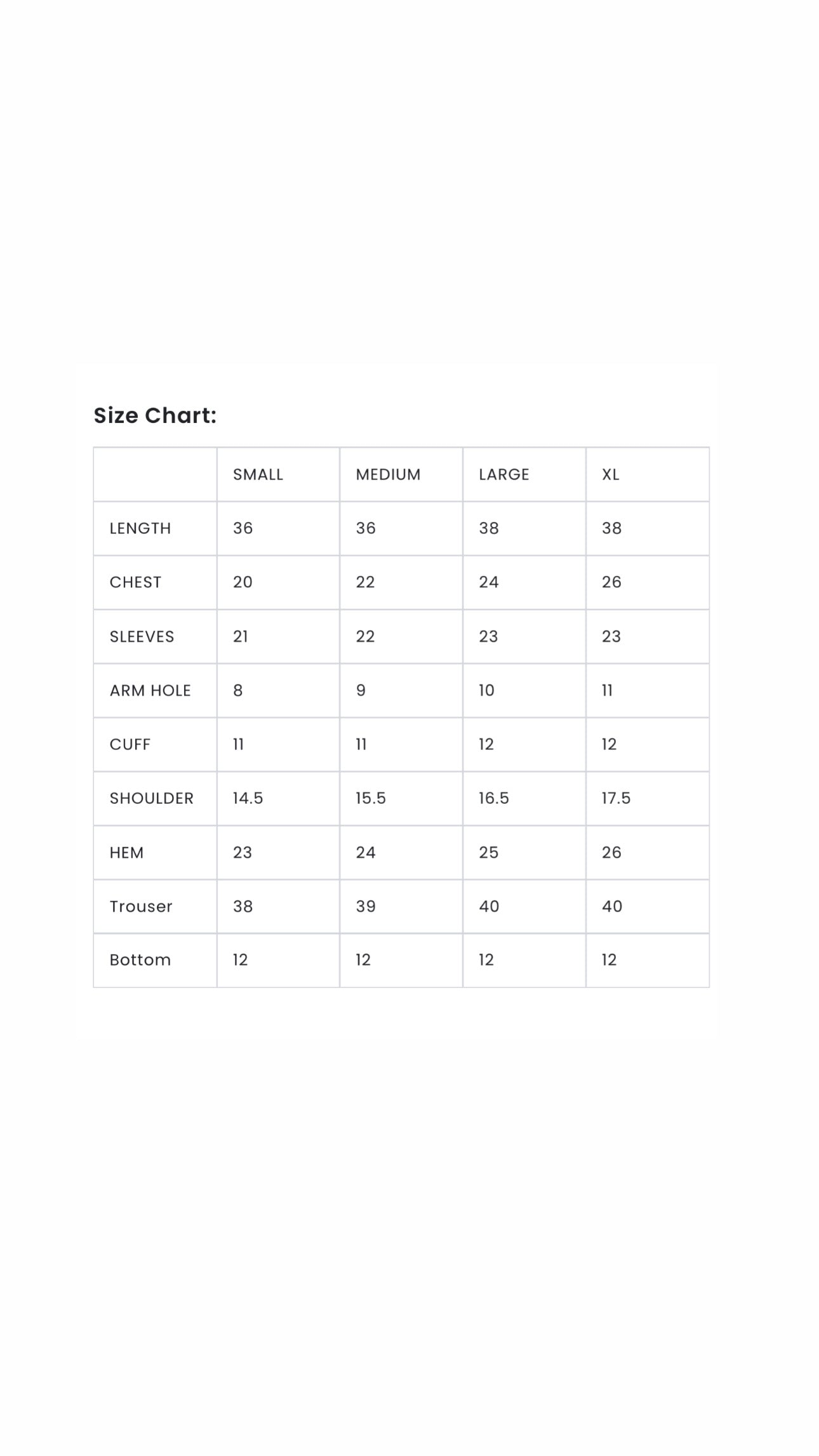Image resolution: width=819 pixels, height=1456 pixels.
Task: Click the Trouser row label
Action: pos(140,906)
